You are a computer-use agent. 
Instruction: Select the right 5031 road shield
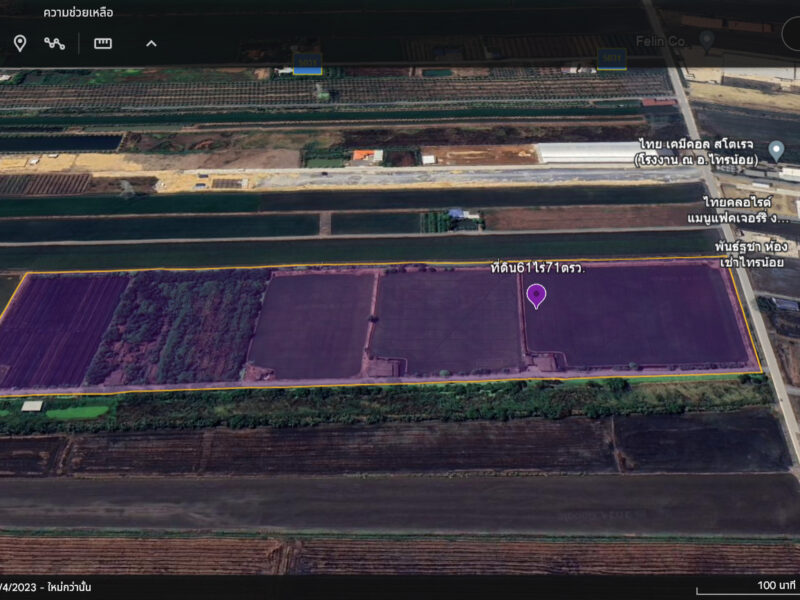point(611,59)
